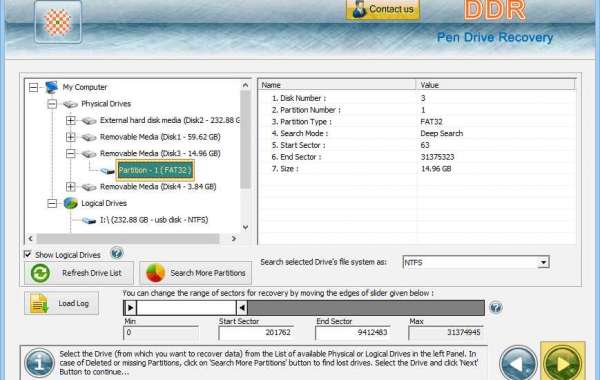Click the Contact us button
Screen dimensions: 600x380
tap(383, 9)
